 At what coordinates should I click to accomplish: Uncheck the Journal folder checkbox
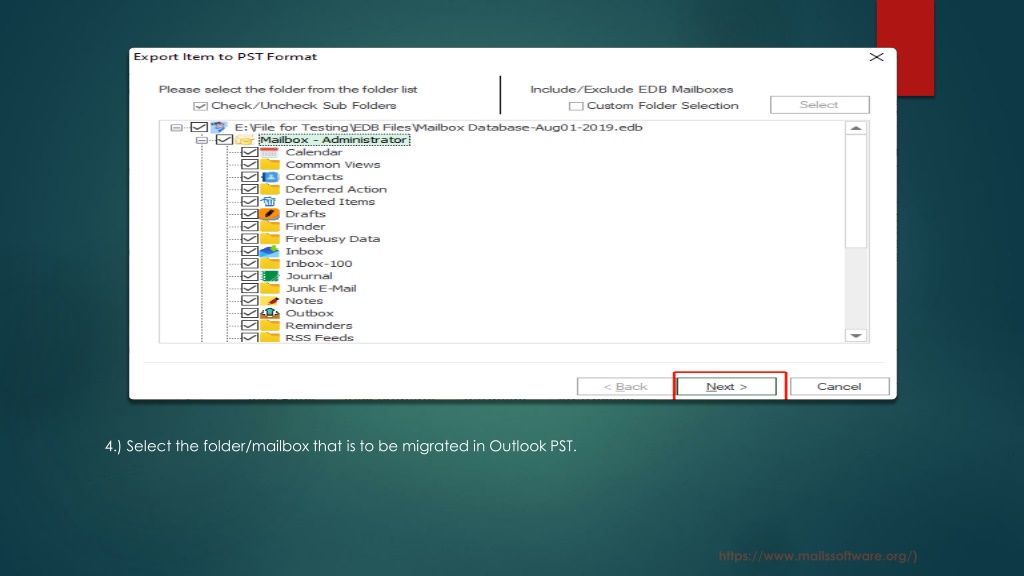pos(249,276)
